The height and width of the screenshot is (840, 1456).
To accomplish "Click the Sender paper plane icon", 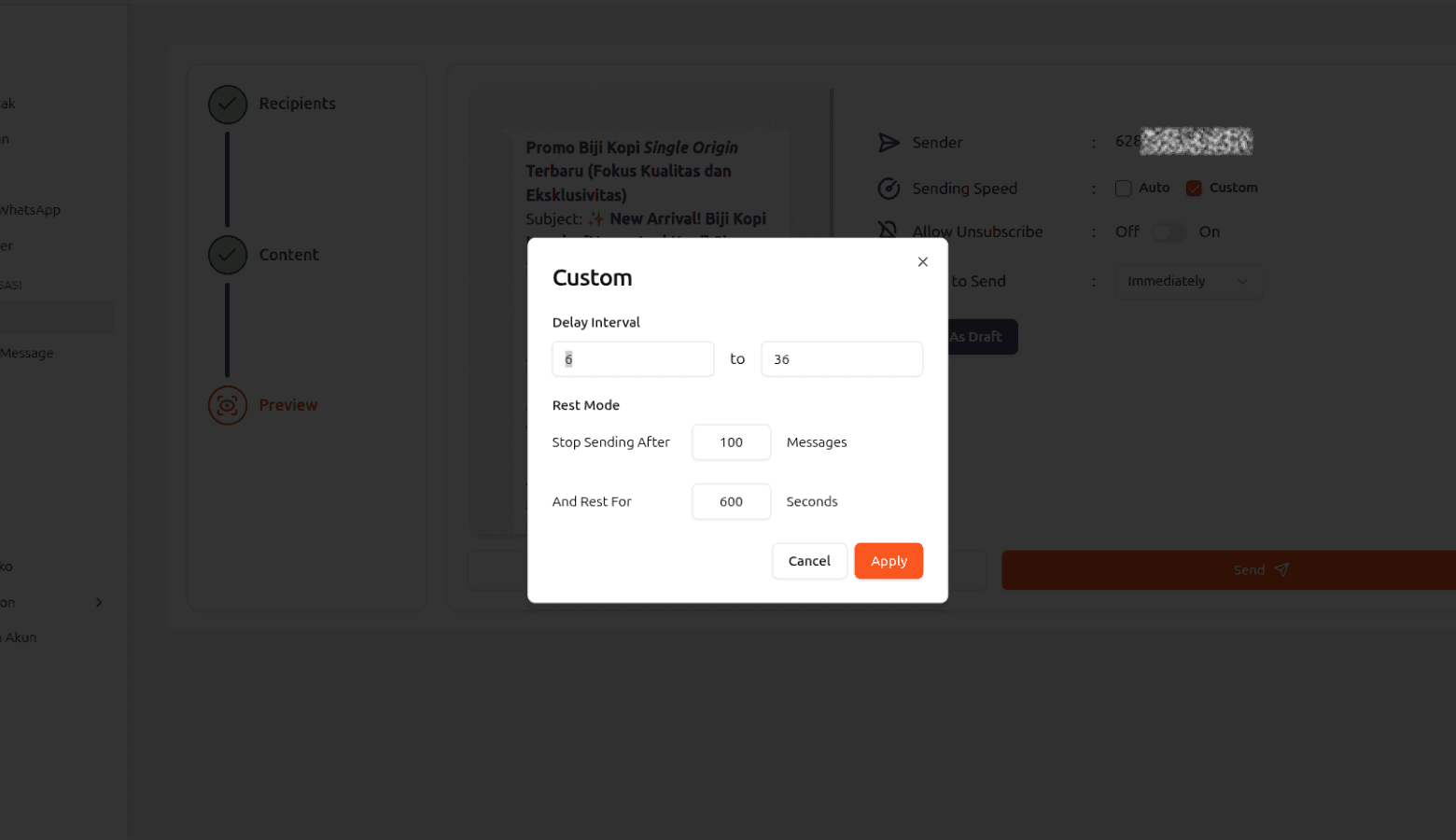I will pos(889,143).
